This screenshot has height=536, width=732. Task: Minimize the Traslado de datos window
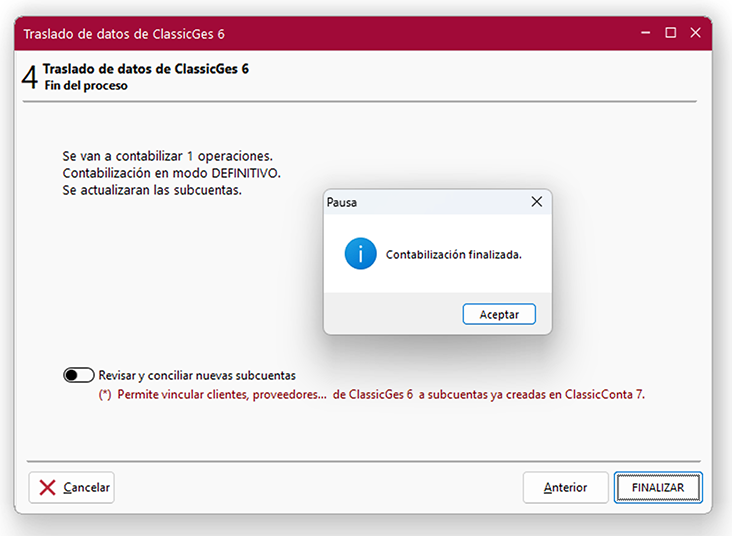coord(645,33)
